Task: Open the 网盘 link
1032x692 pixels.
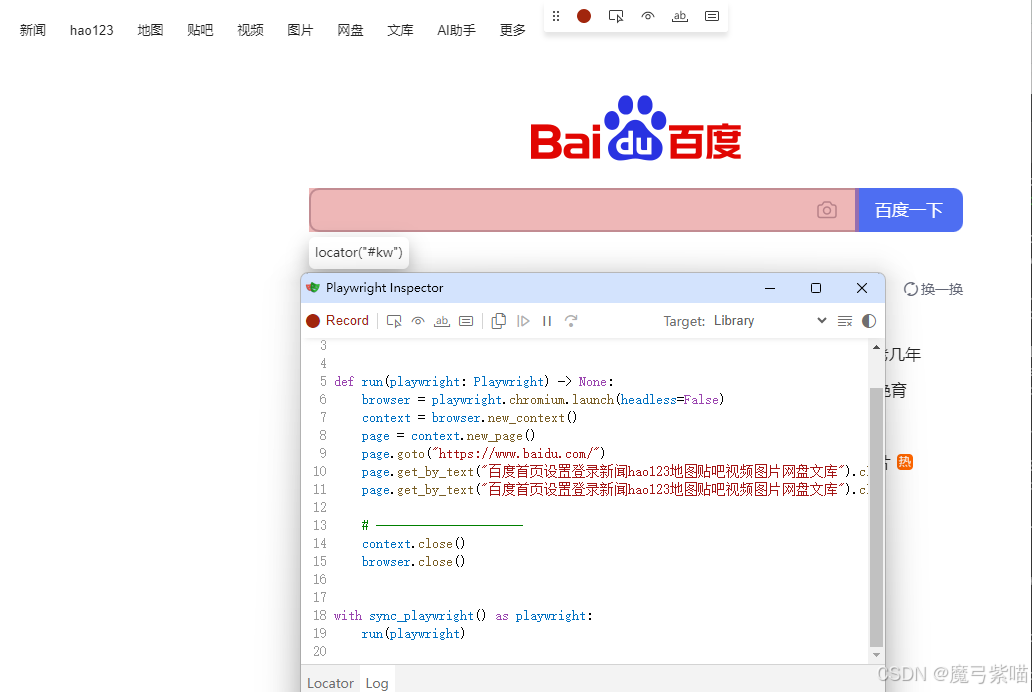Action: pyautogui.click(x=350, y=30)
